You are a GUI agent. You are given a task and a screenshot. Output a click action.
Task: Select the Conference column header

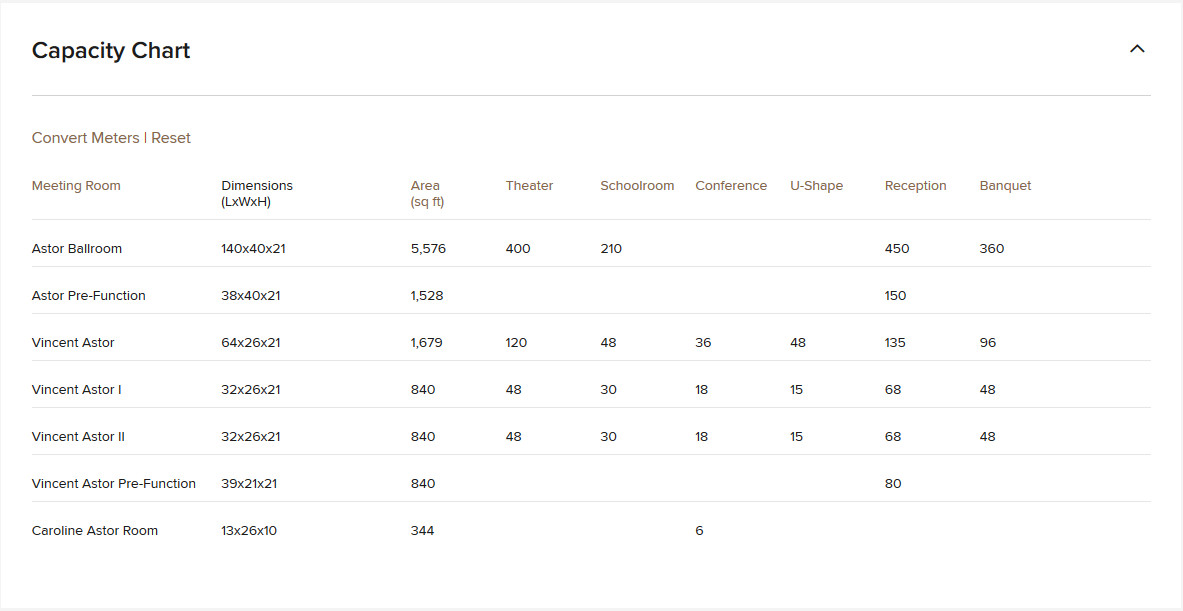[731, 186]
